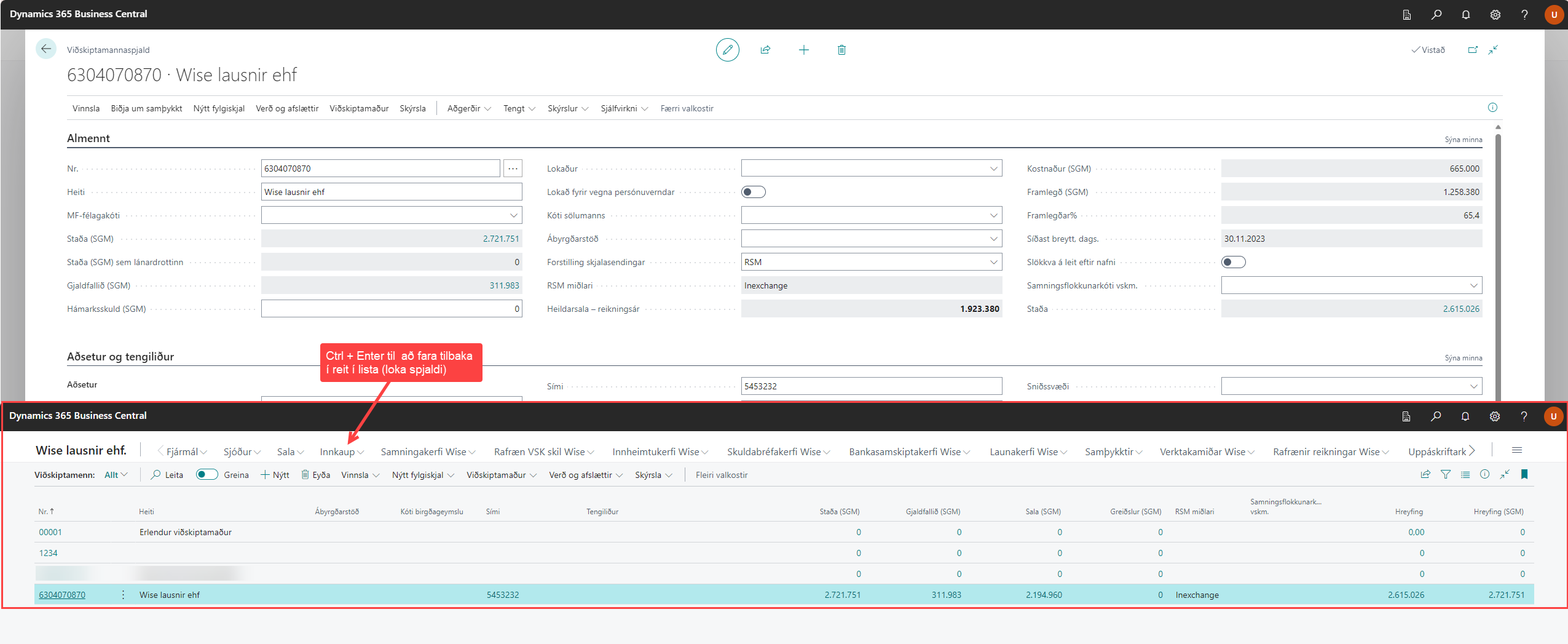1568x644 pixels.
Task: Click the plus icon to create new record
Action: click(x=803, y=50)
